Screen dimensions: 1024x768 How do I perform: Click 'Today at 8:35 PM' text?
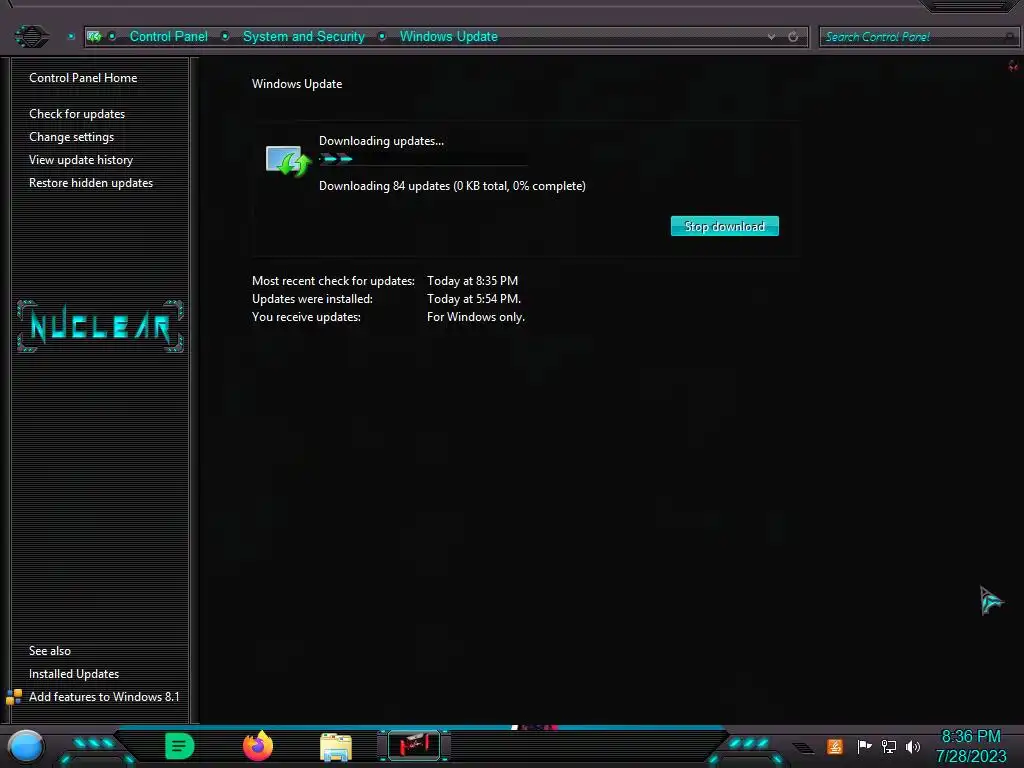point(472,281)
